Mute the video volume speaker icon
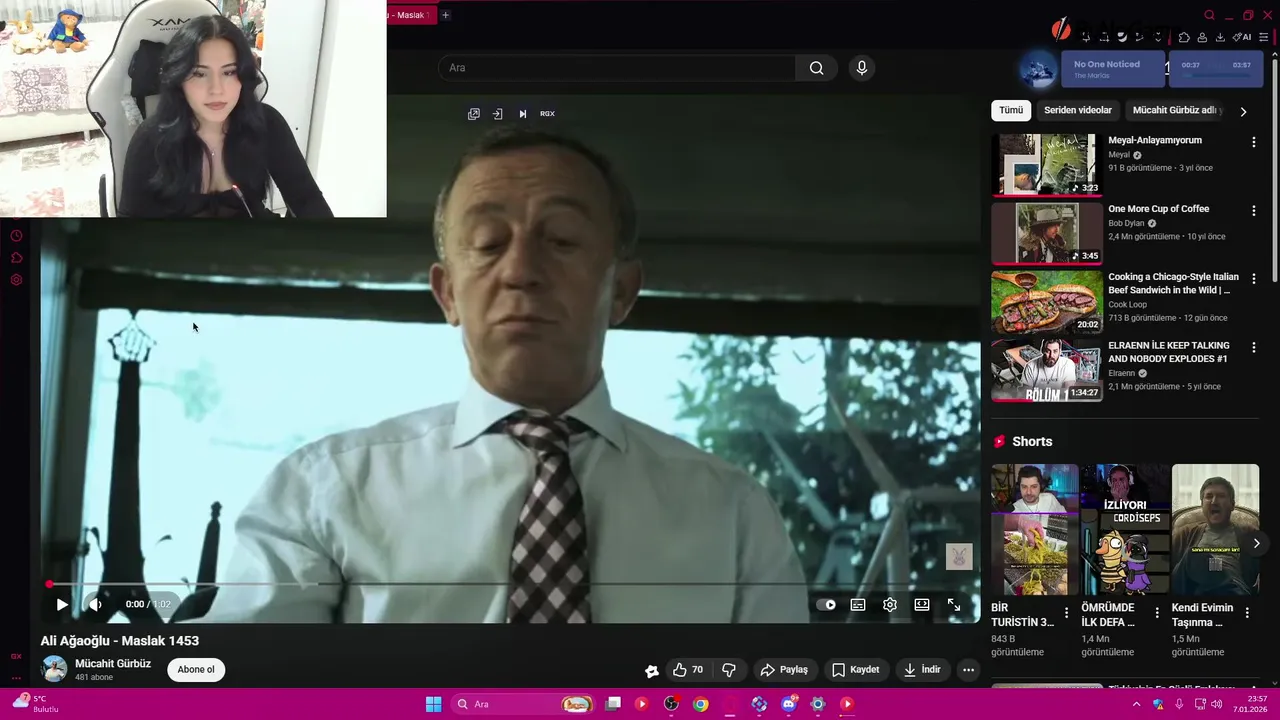Image resolution: width=1280 pixels, height=720 pixels. point(95,604)
